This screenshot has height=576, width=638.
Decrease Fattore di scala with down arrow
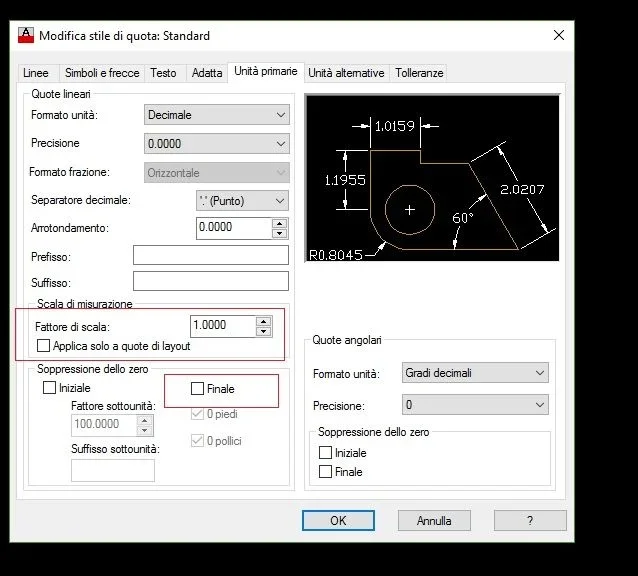[x=264, y=331]
